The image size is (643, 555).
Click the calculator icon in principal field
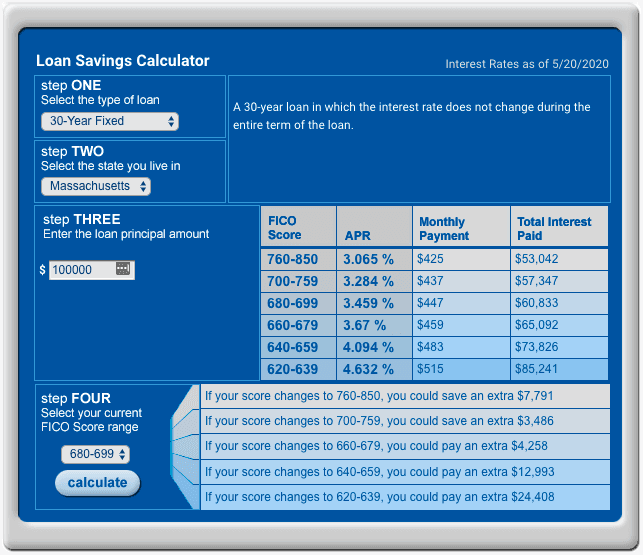(x=124, y=269)
